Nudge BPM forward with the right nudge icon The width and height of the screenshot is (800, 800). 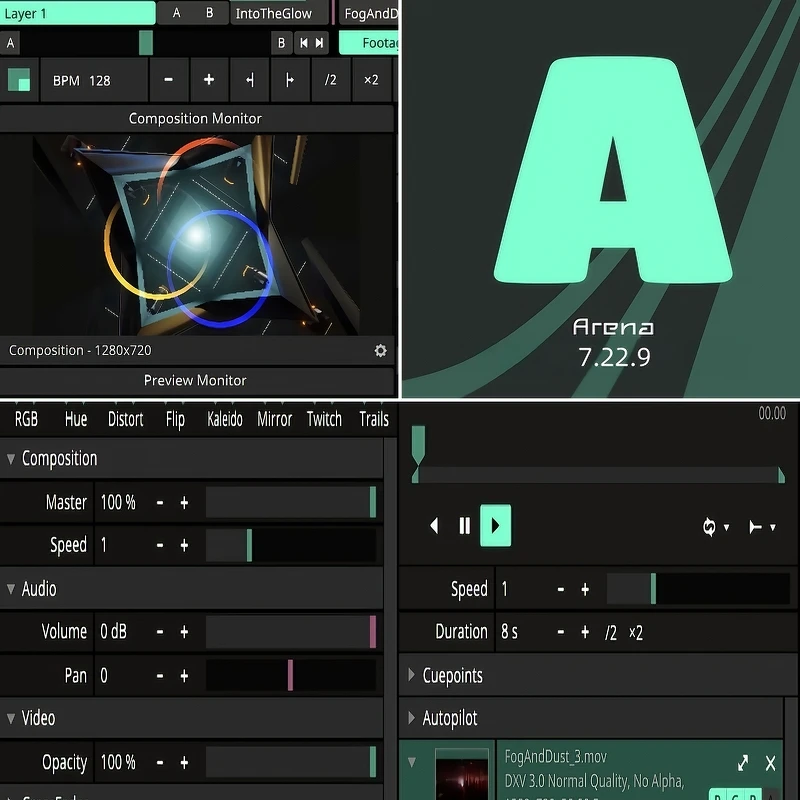pyautogui.click(x=290, y=80)
